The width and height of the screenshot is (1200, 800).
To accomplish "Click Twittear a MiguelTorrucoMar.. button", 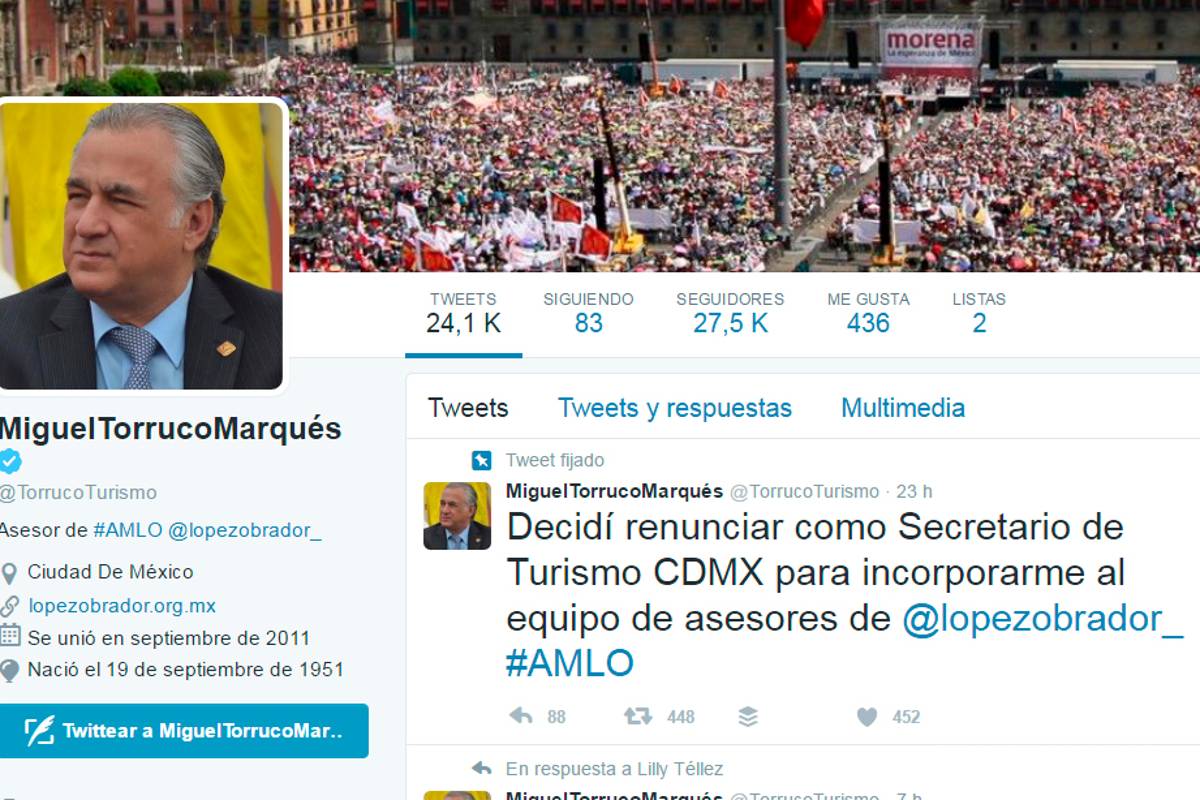I will coord(184,731).
